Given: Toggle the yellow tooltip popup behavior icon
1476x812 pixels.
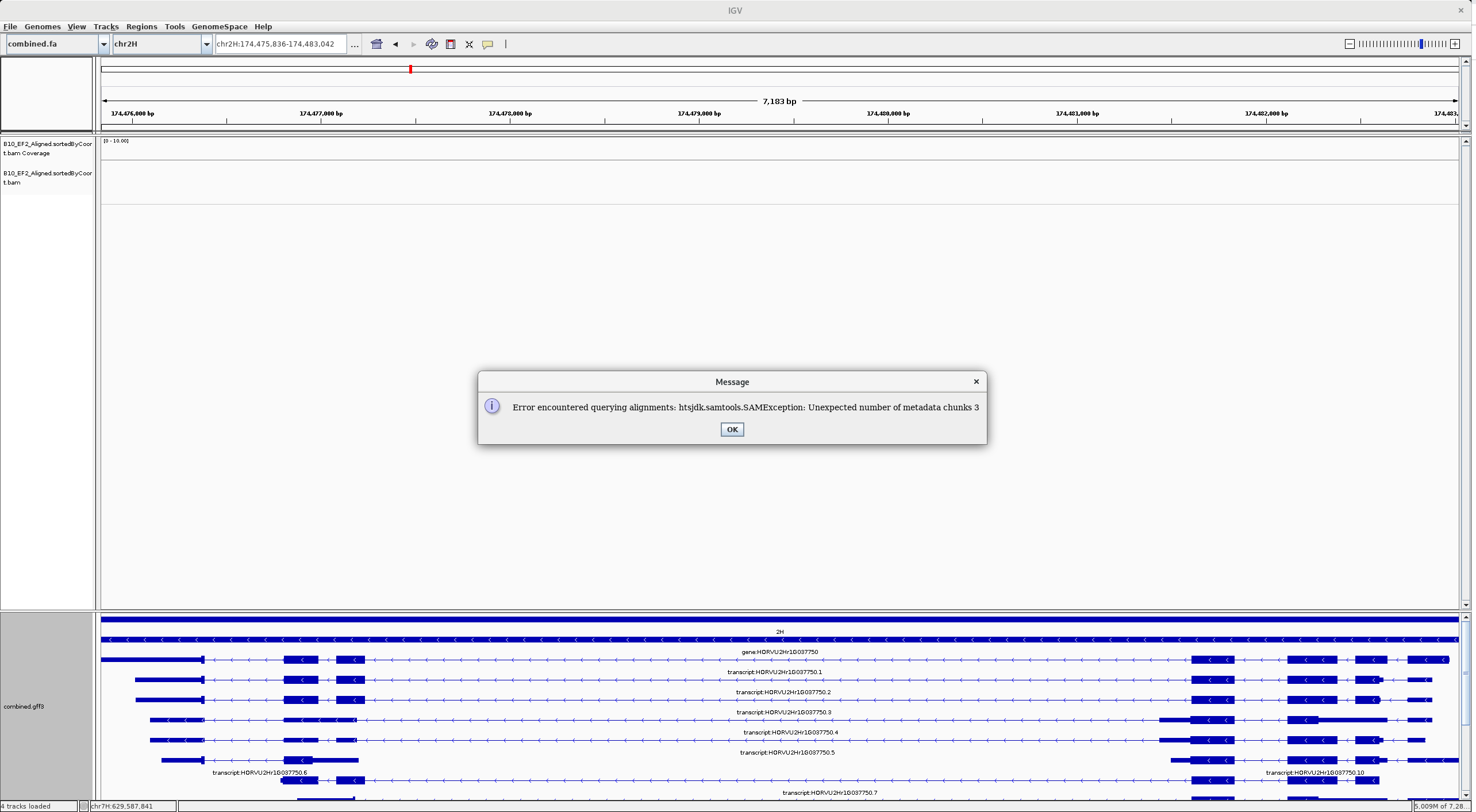Looking at the screenshot, I should (x=487, y=44).
